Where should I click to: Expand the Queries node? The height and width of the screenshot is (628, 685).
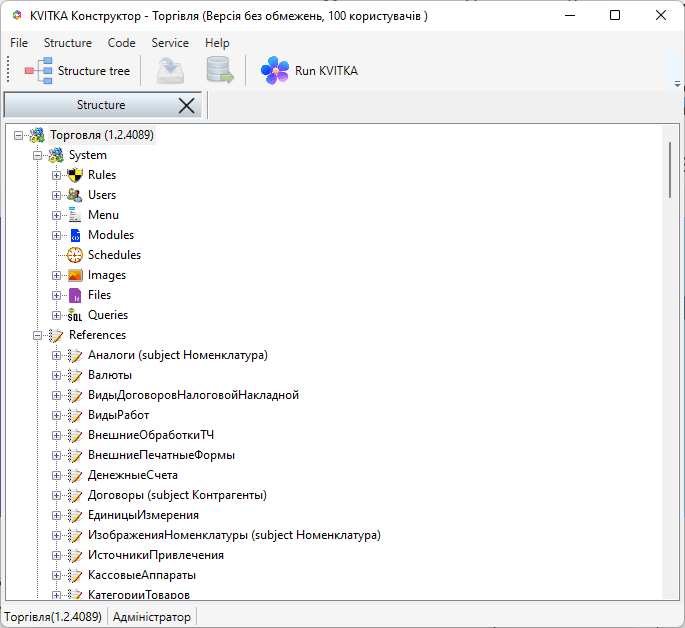[x=56, y=315]
